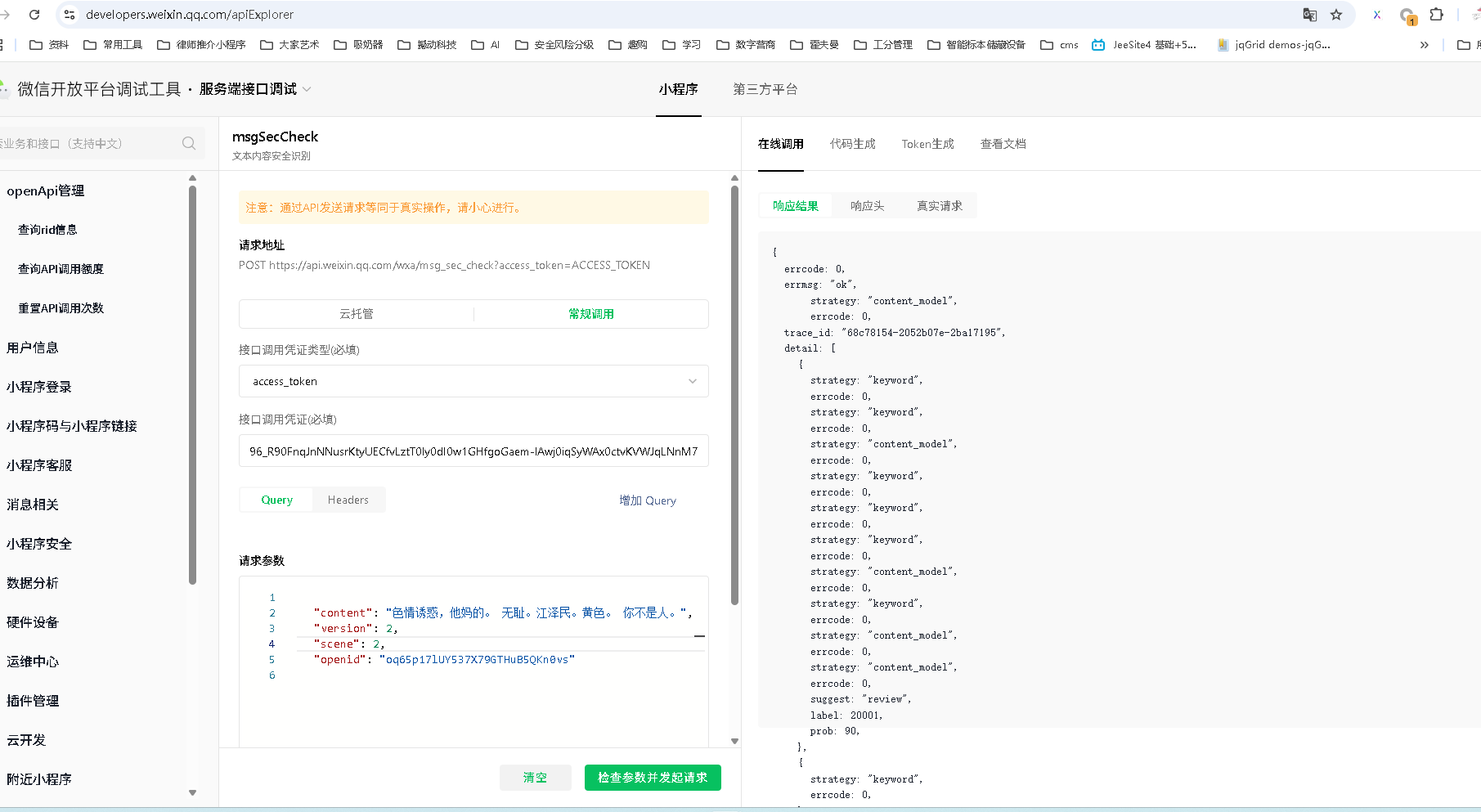Open the 律师推介小程序 bookmark folder
This screenshot has width=1481, height=812.
(x=201, y=45)
